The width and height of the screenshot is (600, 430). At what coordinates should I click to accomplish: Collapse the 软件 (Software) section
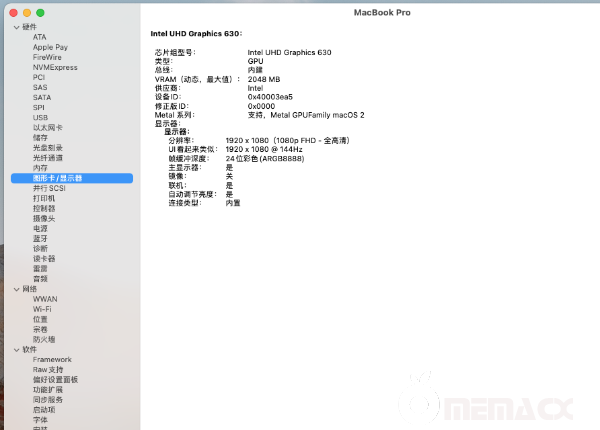(15, 349)
